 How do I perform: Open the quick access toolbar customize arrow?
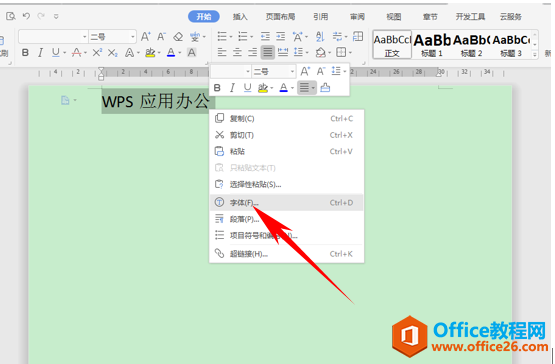(56, 16)
